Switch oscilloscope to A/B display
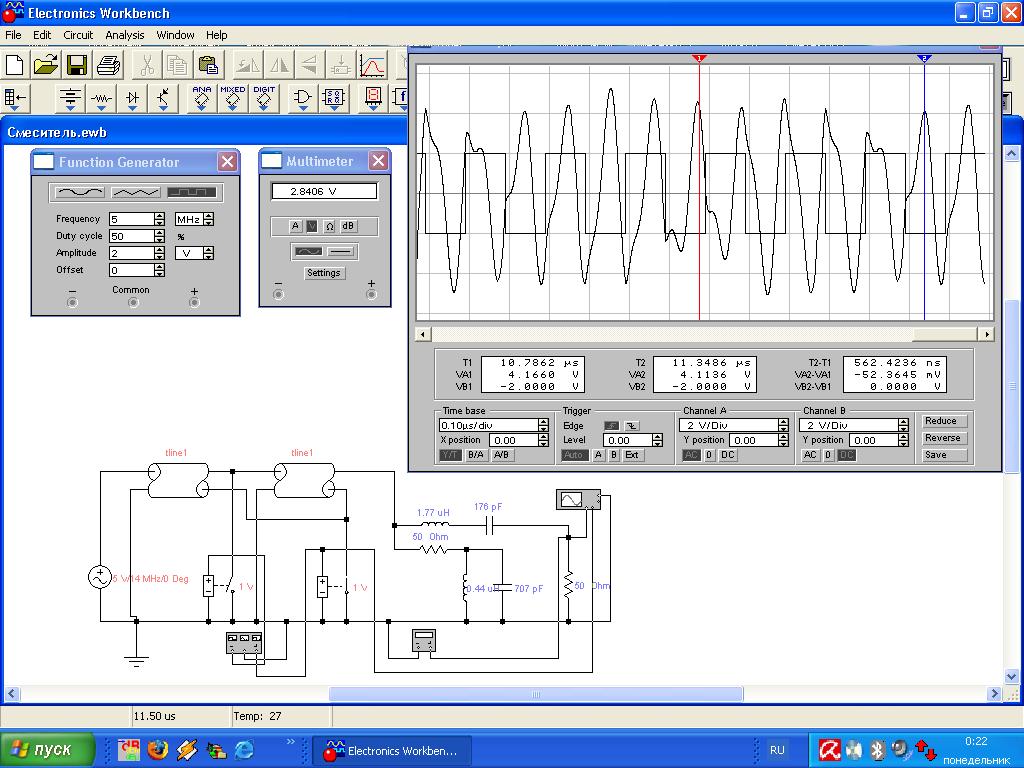The height and width of the screenshot is (768, 1024). point(501,455)
